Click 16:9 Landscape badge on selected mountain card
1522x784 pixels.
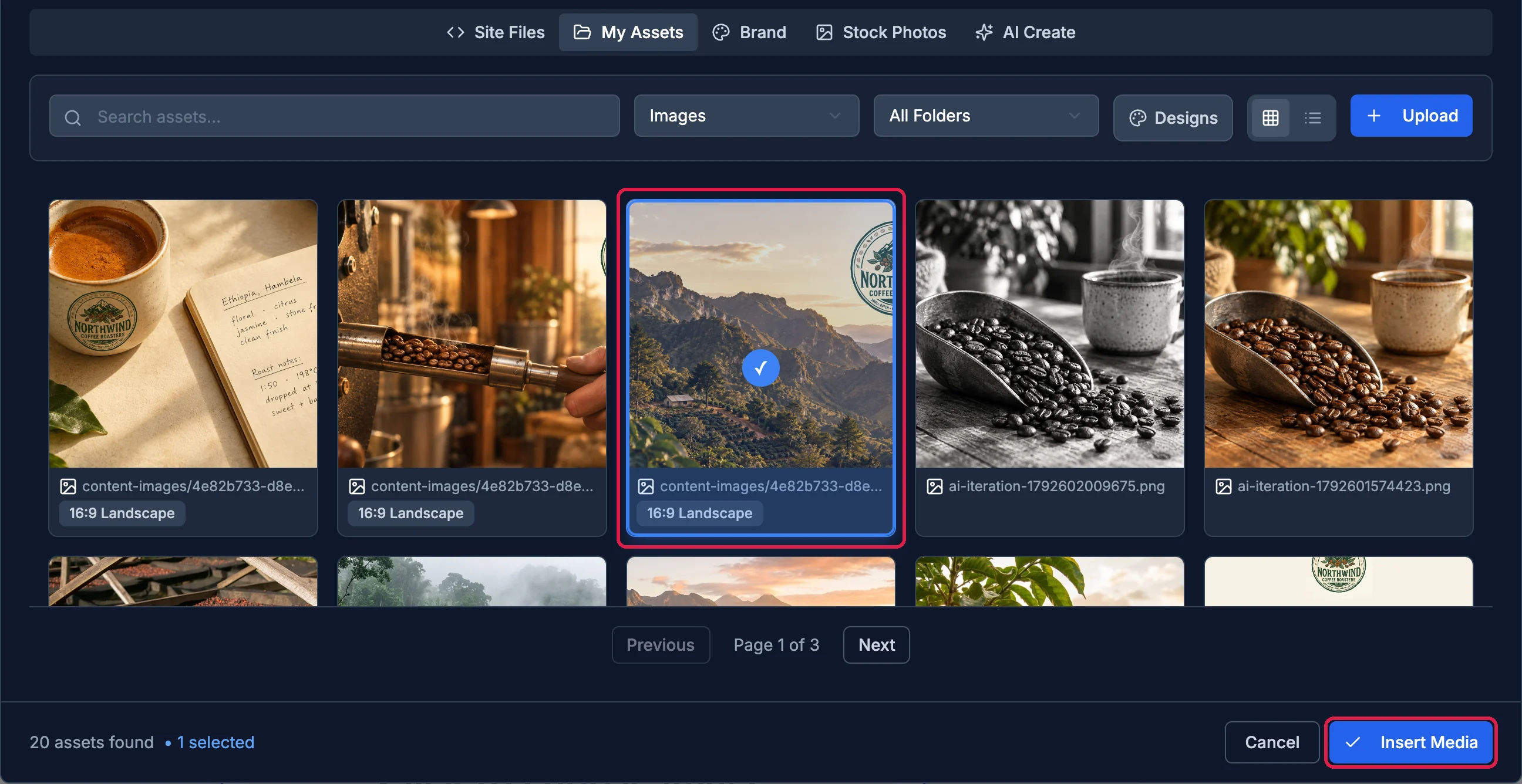699,513
